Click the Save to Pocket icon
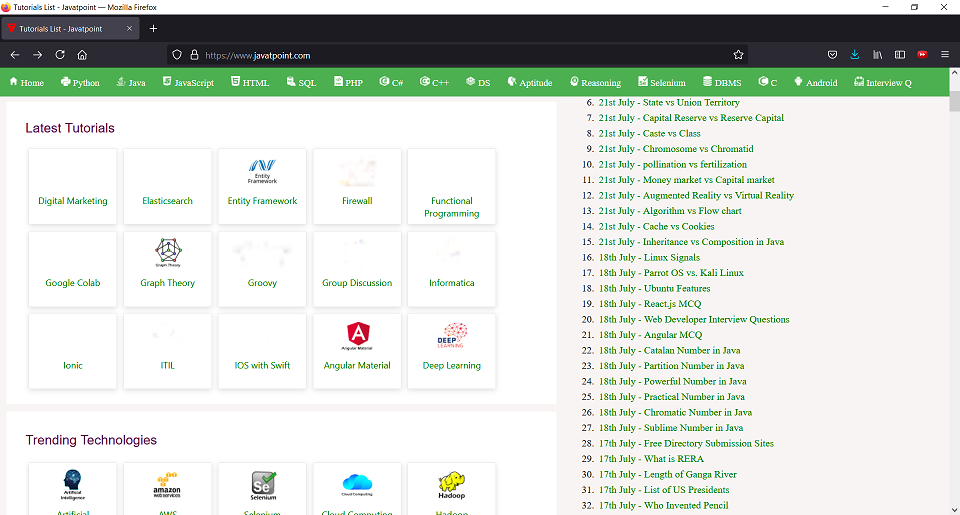The height and width of the screenshot is (515, 960). pos(832,55)
